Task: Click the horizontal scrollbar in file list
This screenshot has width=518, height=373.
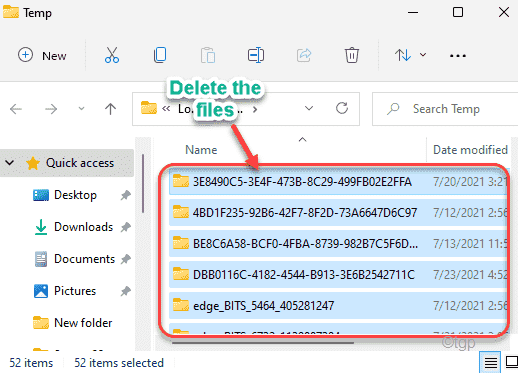Action: pyautogui.click(x=263, y=342)
